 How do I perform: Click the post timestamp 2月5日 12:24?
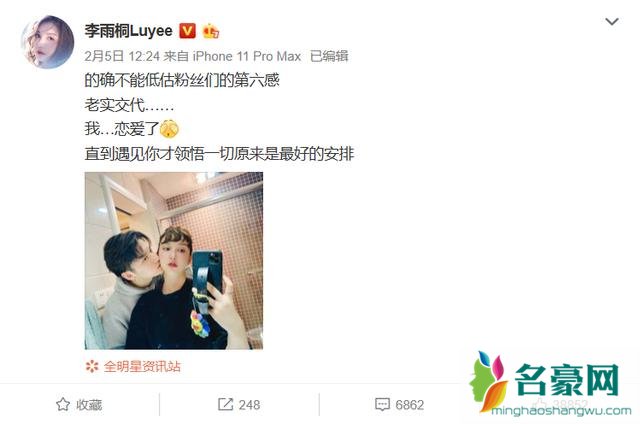pyautogui.click(x=122, y=56)
